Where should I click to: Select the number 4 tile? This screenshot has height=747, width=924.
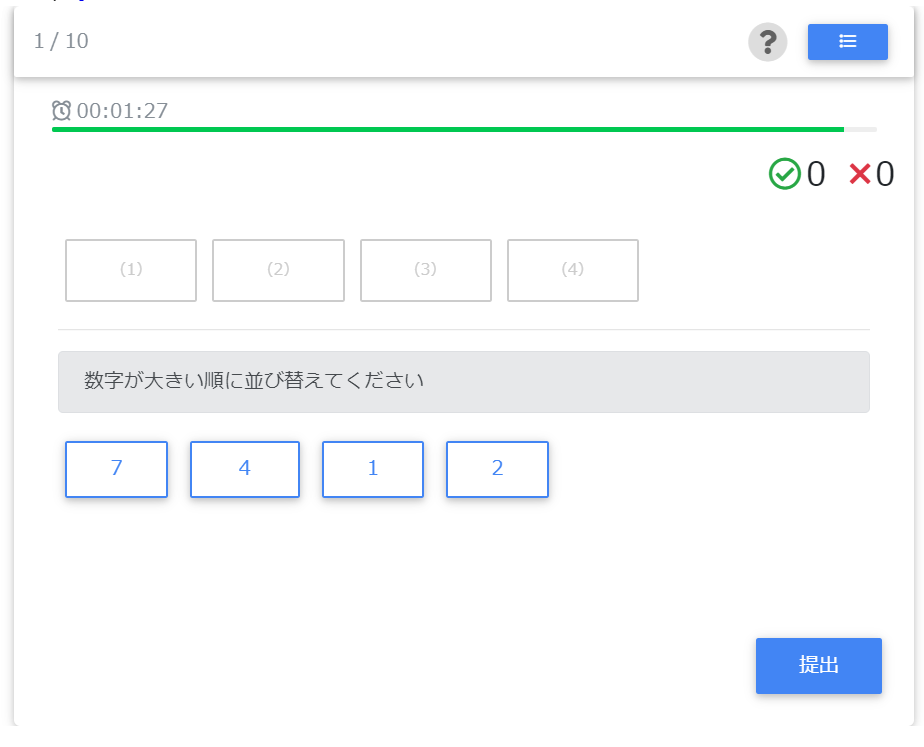click(x=245, y=469)
